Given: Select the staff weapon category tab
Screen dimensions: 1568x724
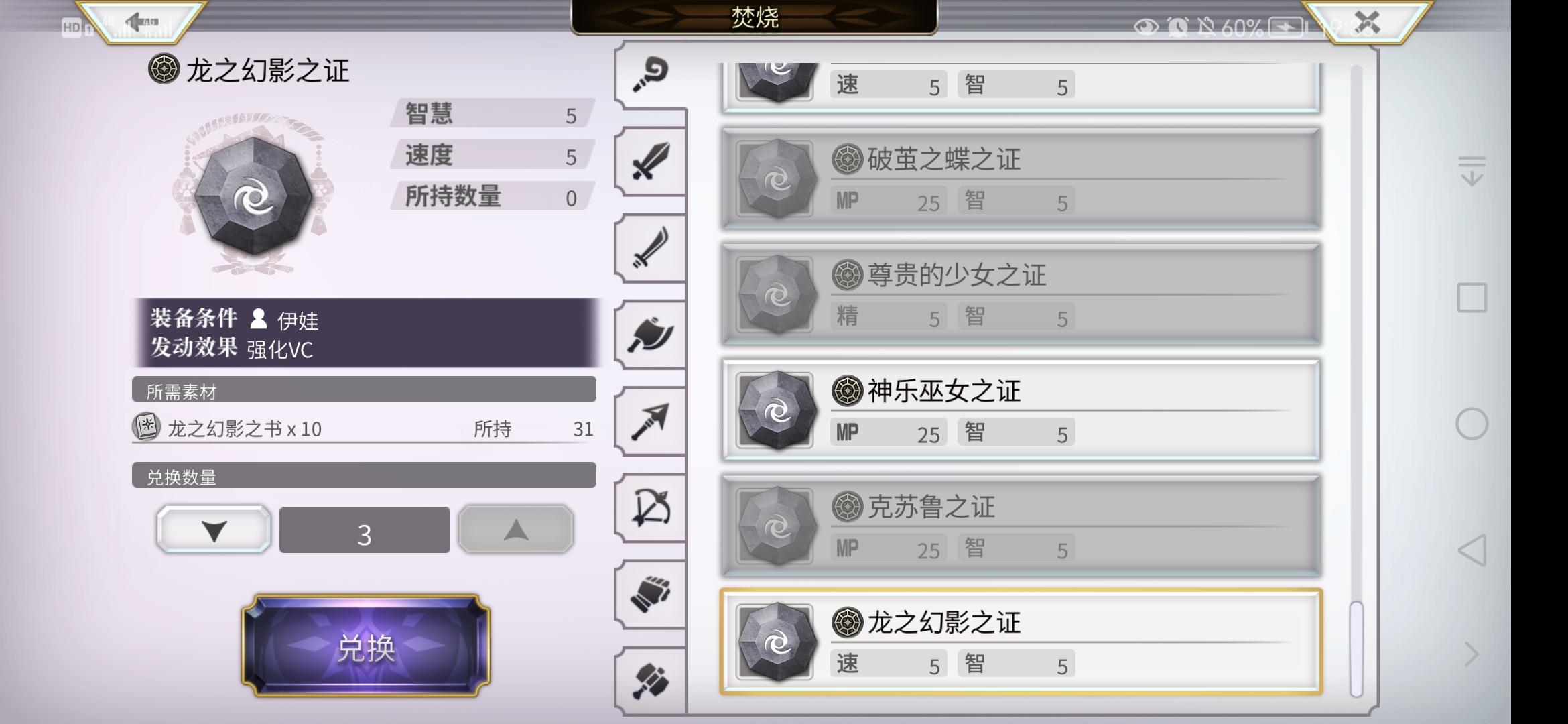Looking at the screenshot, I should pyautogui.click(x=651, y=74).
